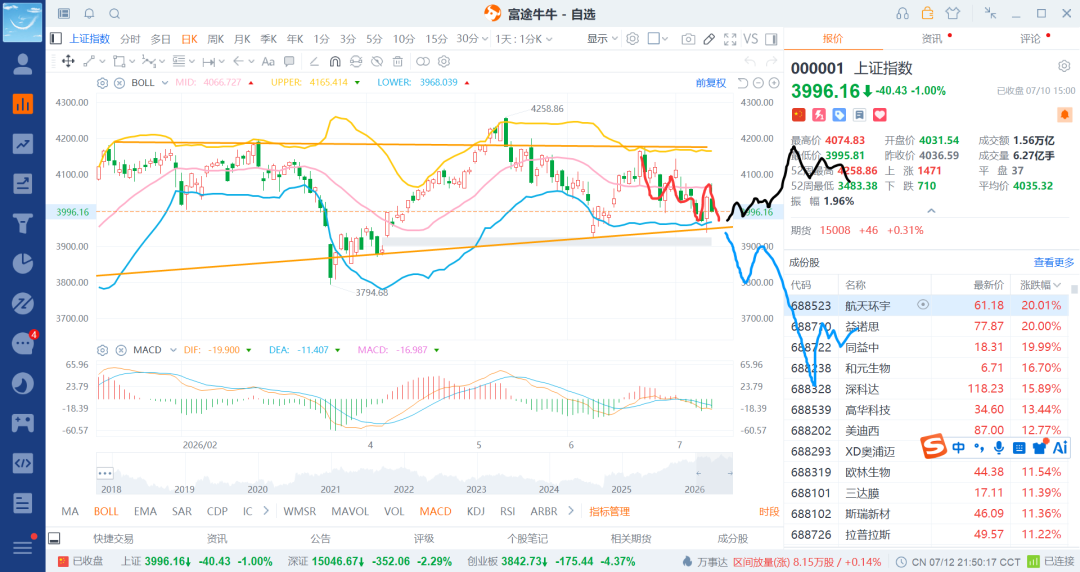The width and height of the screenshot is (1080, 572).
Task: Delete drawings with trash icon
Action: pyautogui.click(x=397, y=61)
